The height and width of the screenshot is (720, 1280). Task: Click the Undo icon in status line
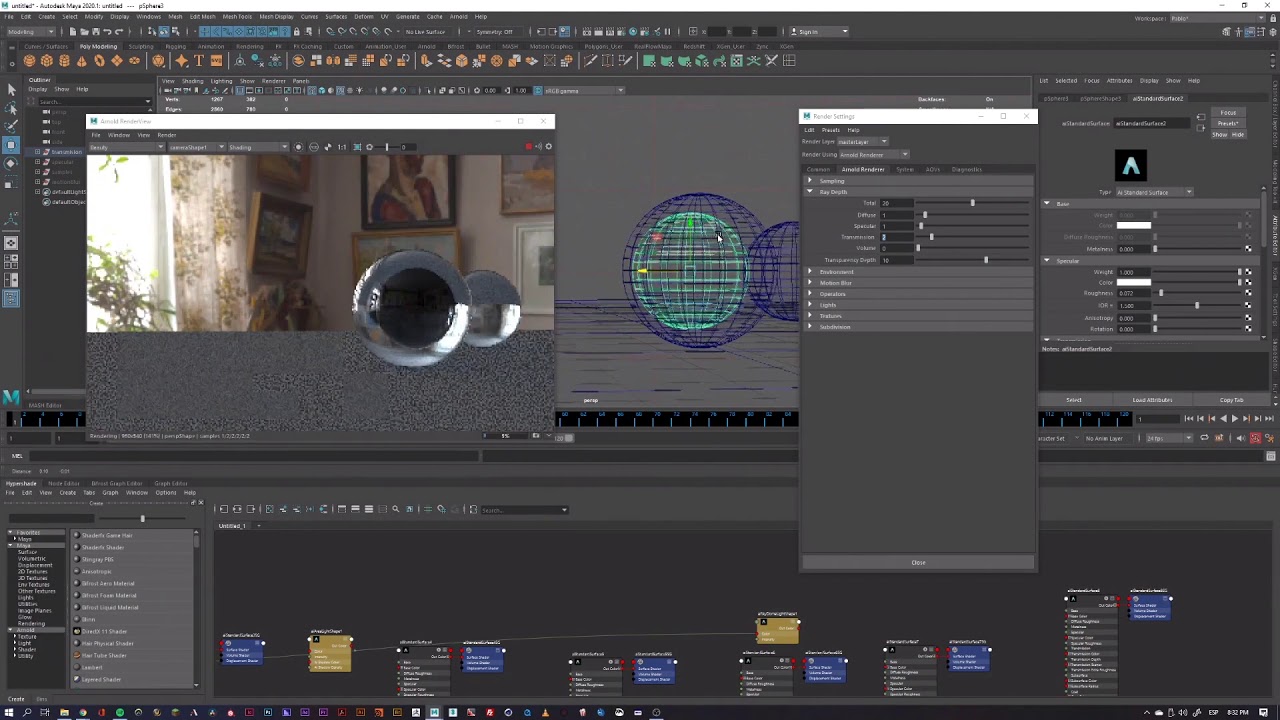pos(106,31)
